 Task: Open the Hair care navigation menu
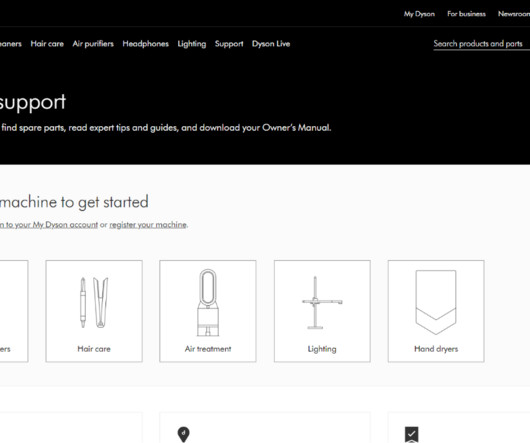coord(47,44)
